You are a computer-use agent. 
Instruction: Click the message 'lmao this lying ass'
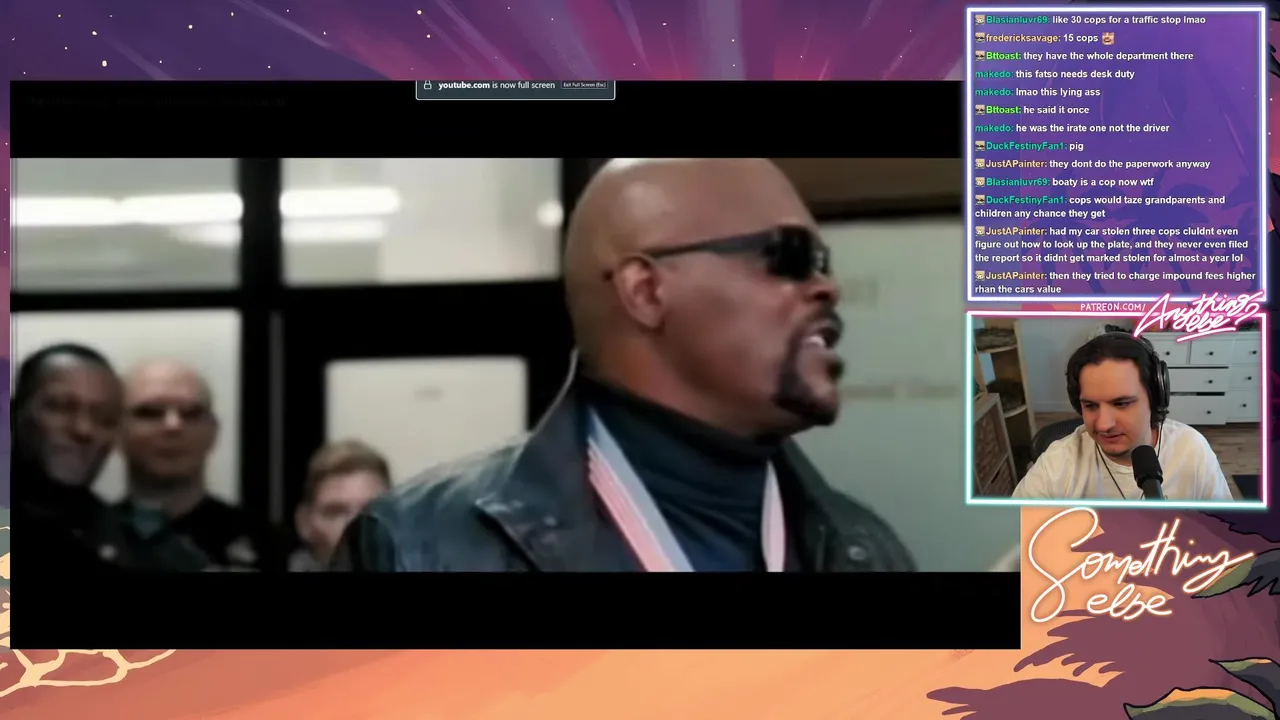(x=1058, y=92)
